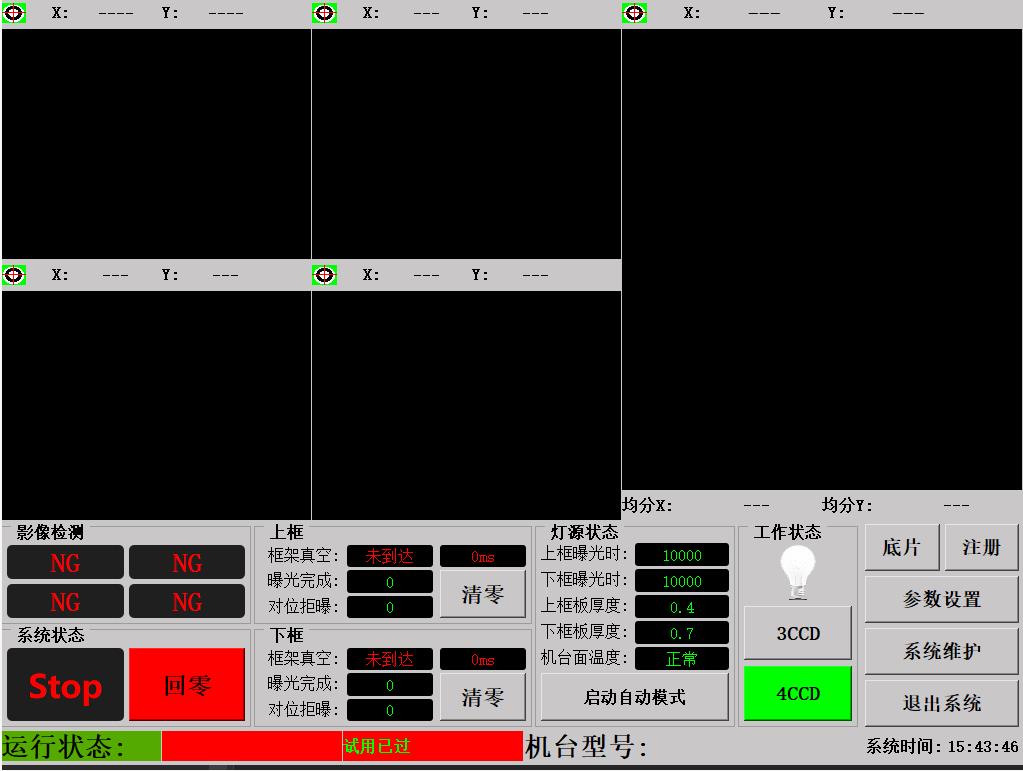Click the crosshair icon on second camera view
This screenshot has width=1023, height=771.
[324, 13]
